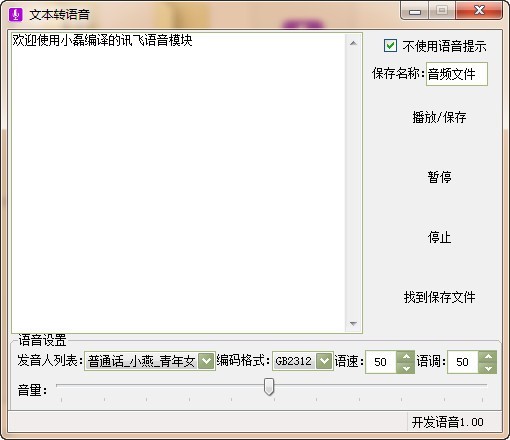The image size is (510, 440).
Task: Select 普通话_小燕_青年女 combo box text
Action: [x=142, y=361]
